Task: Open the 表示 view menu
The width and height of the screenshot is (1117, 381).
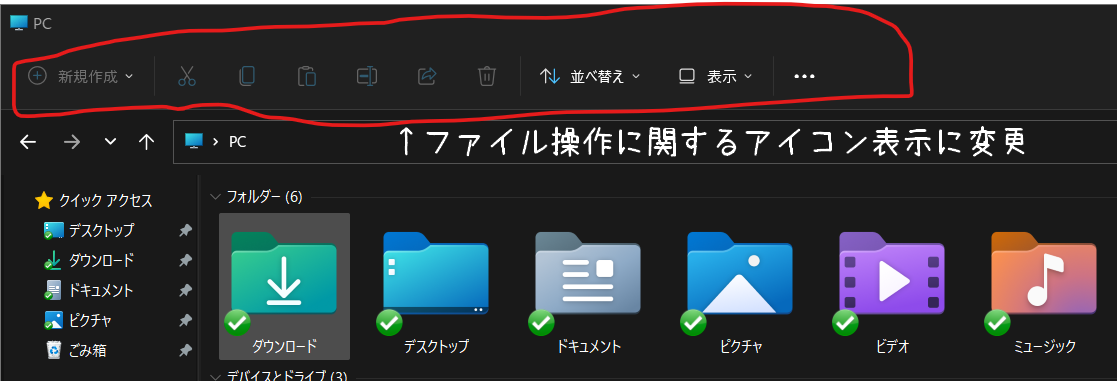Action: pos(716,76)
